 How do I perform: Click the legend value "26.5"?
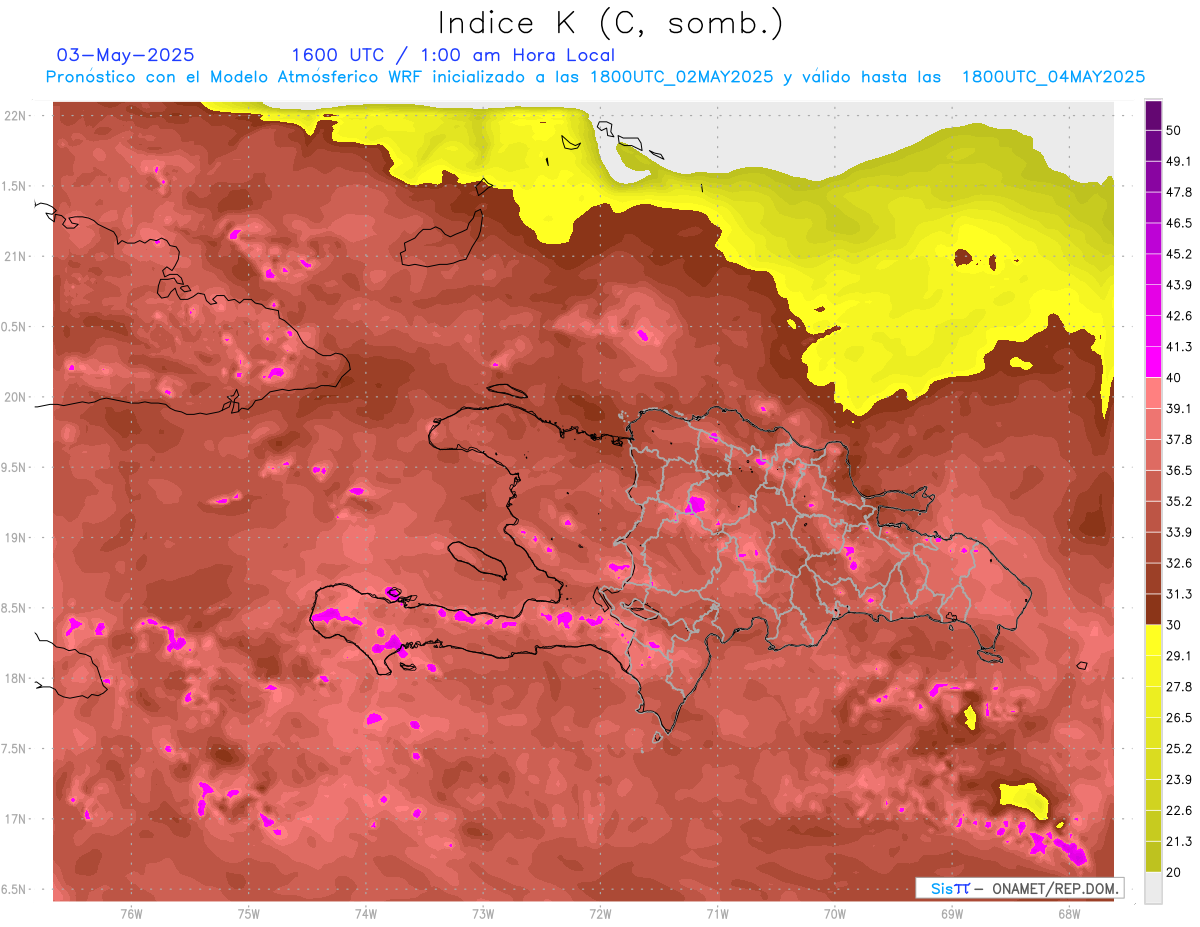[x=1180, y=717]
